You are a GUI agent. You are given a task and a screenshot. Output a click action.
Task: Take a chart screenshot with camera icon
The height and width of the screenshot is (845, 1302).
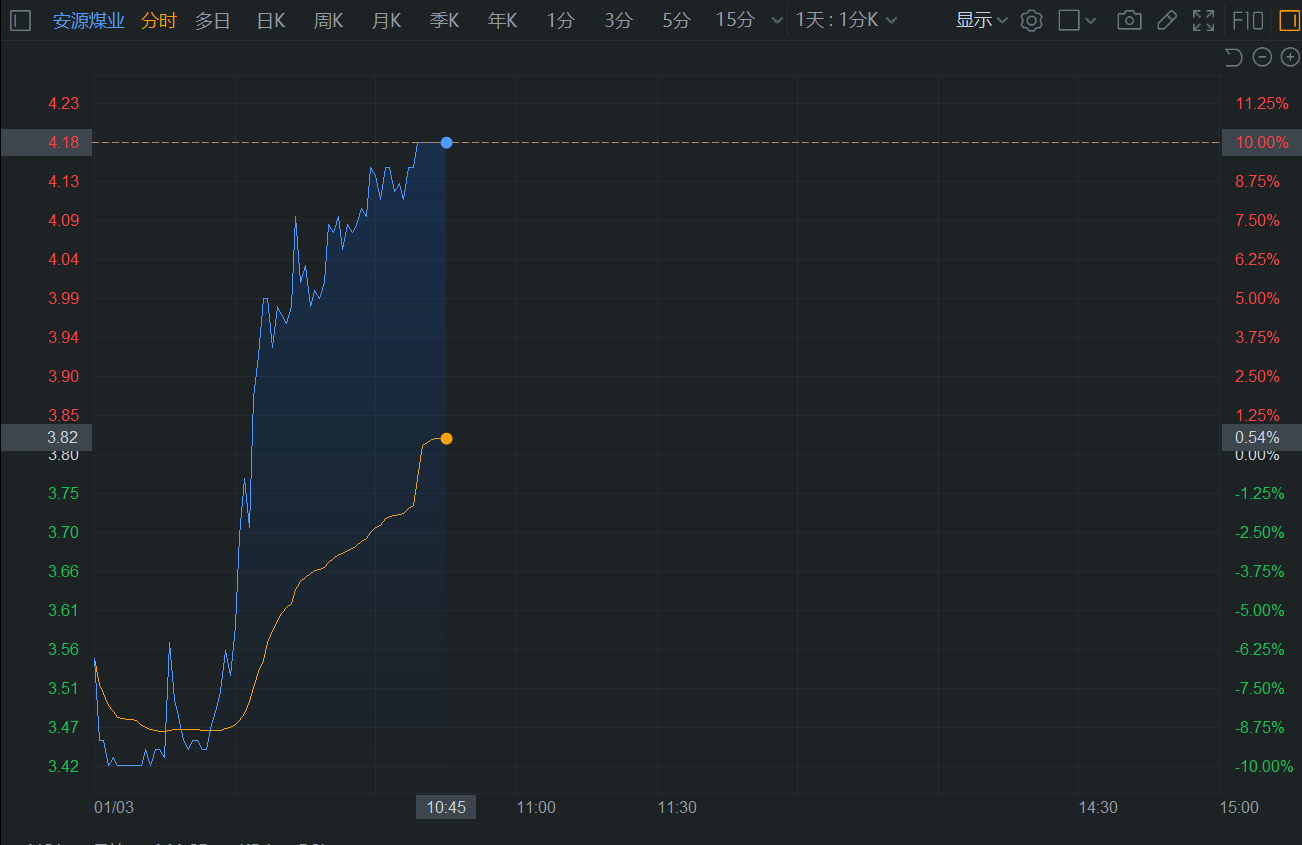(1129, 20)
